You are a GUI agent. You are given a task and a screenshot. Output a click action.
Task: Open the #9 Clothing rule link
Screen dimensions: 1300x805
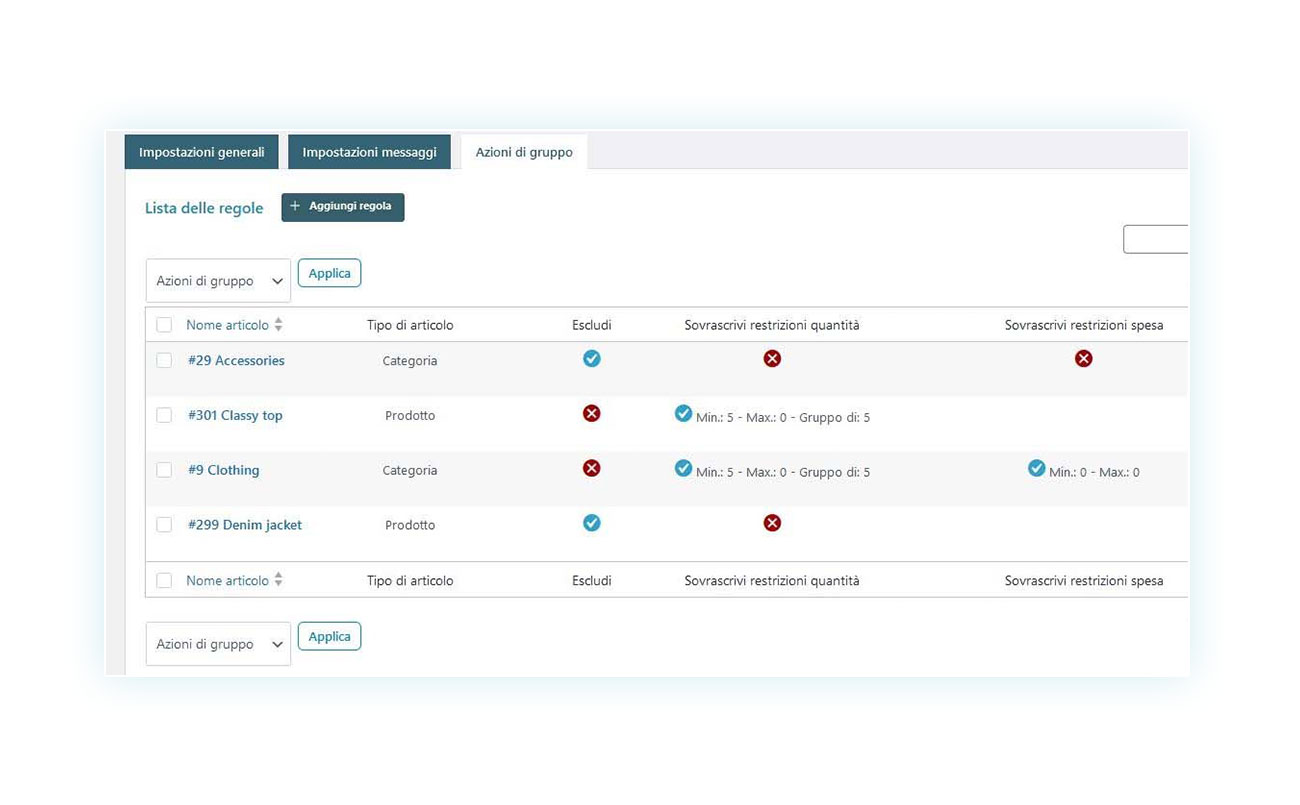223,471
